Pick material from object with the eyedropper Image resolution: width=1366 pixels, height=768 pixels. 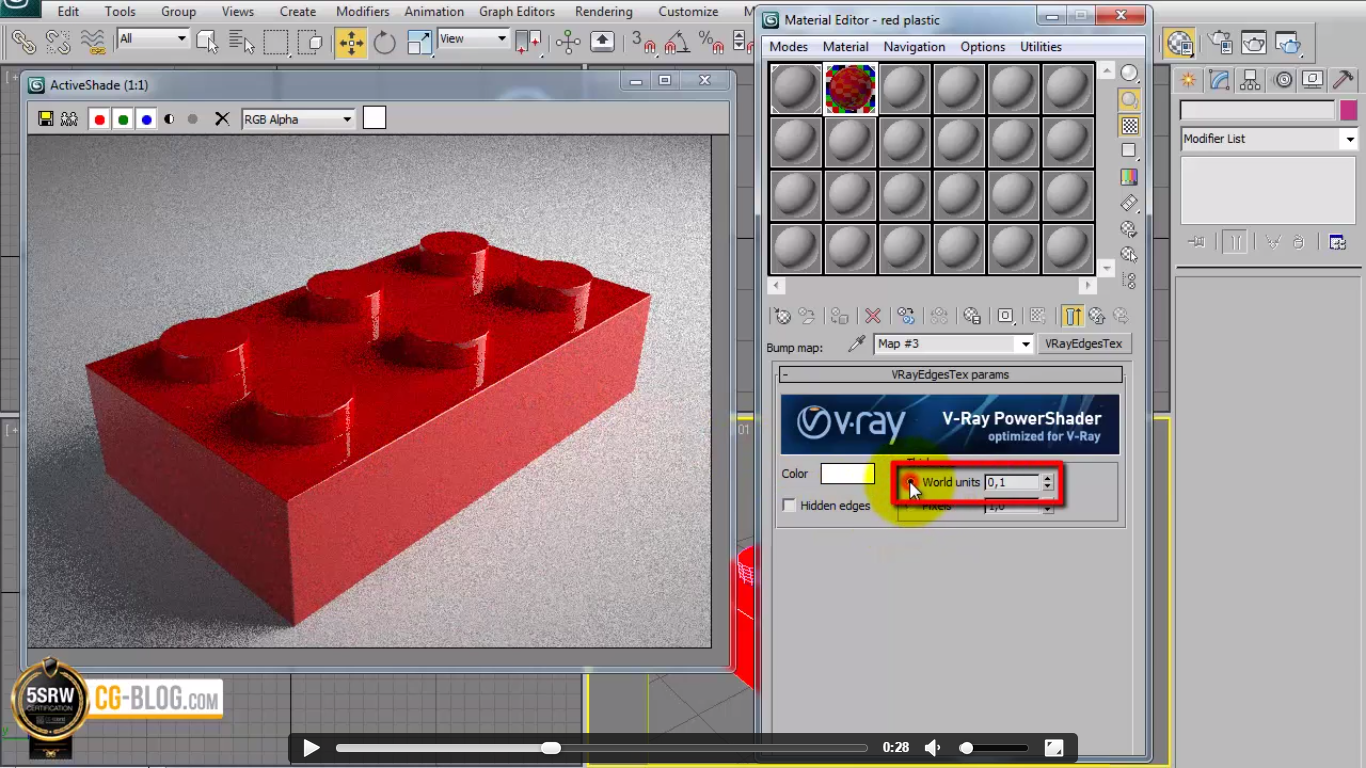tap(857, 344)
